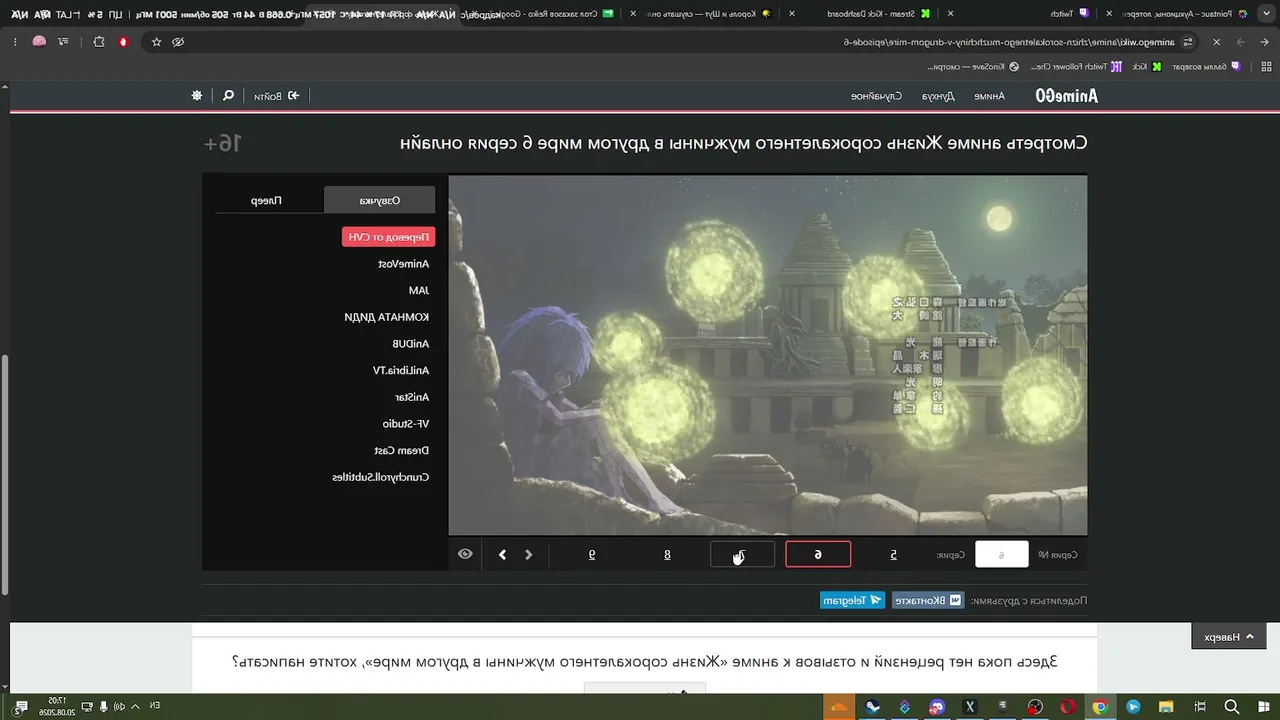The height and width of the screenshot is (720, 1280).
Task: Toggle the site theme sun icon
Action: coord(197,95)
